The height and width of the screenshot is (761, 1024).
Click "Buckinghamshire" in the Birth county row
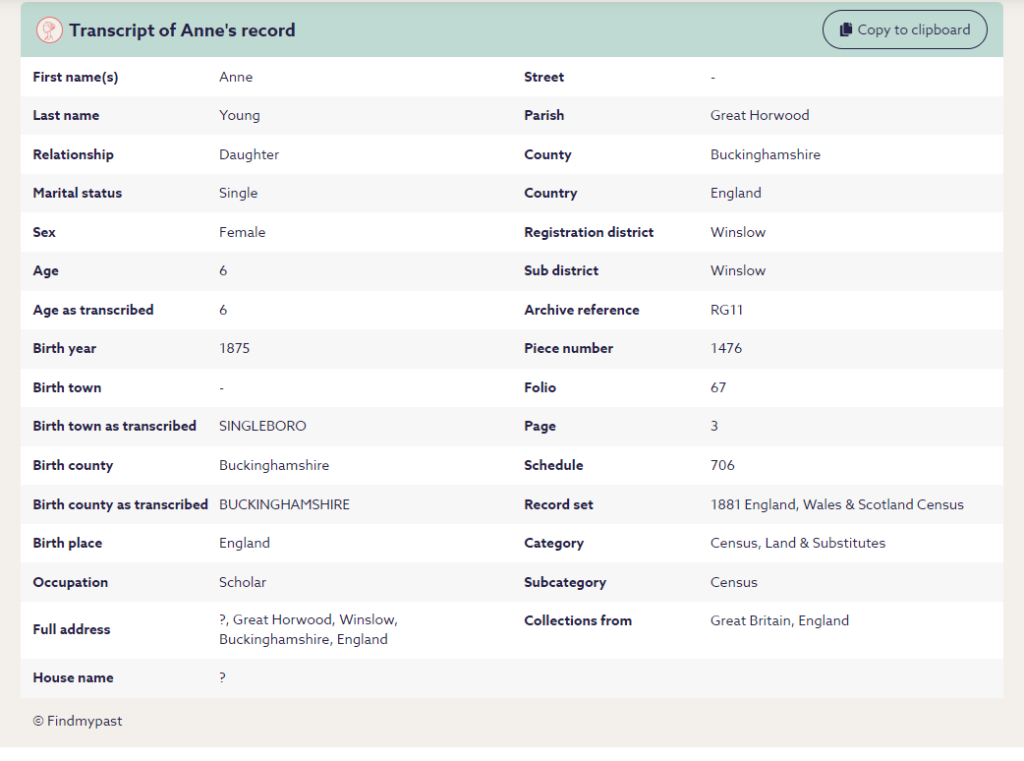(x=274, y=465)
